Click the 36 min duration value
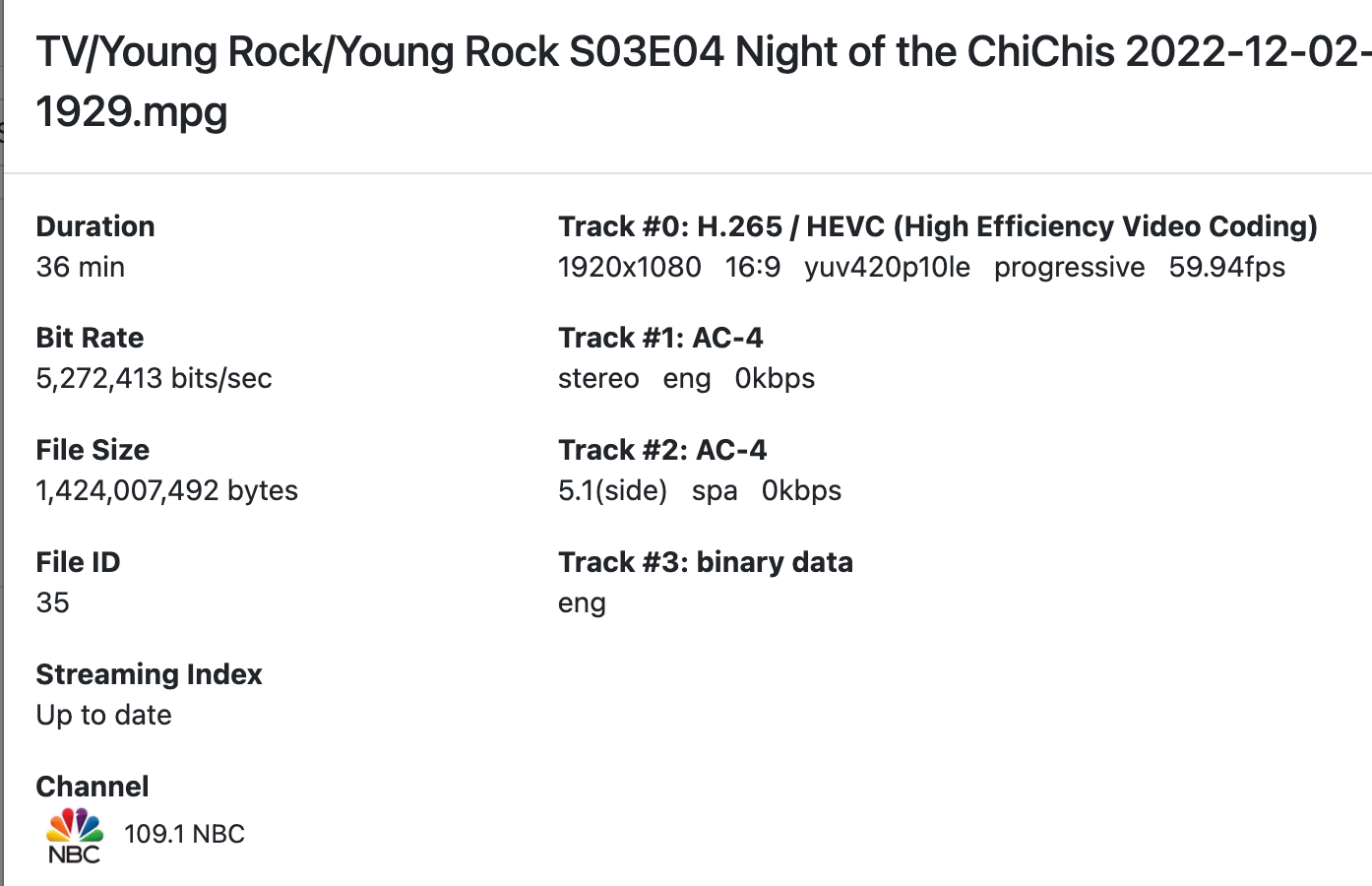 (x=81, y=267)
